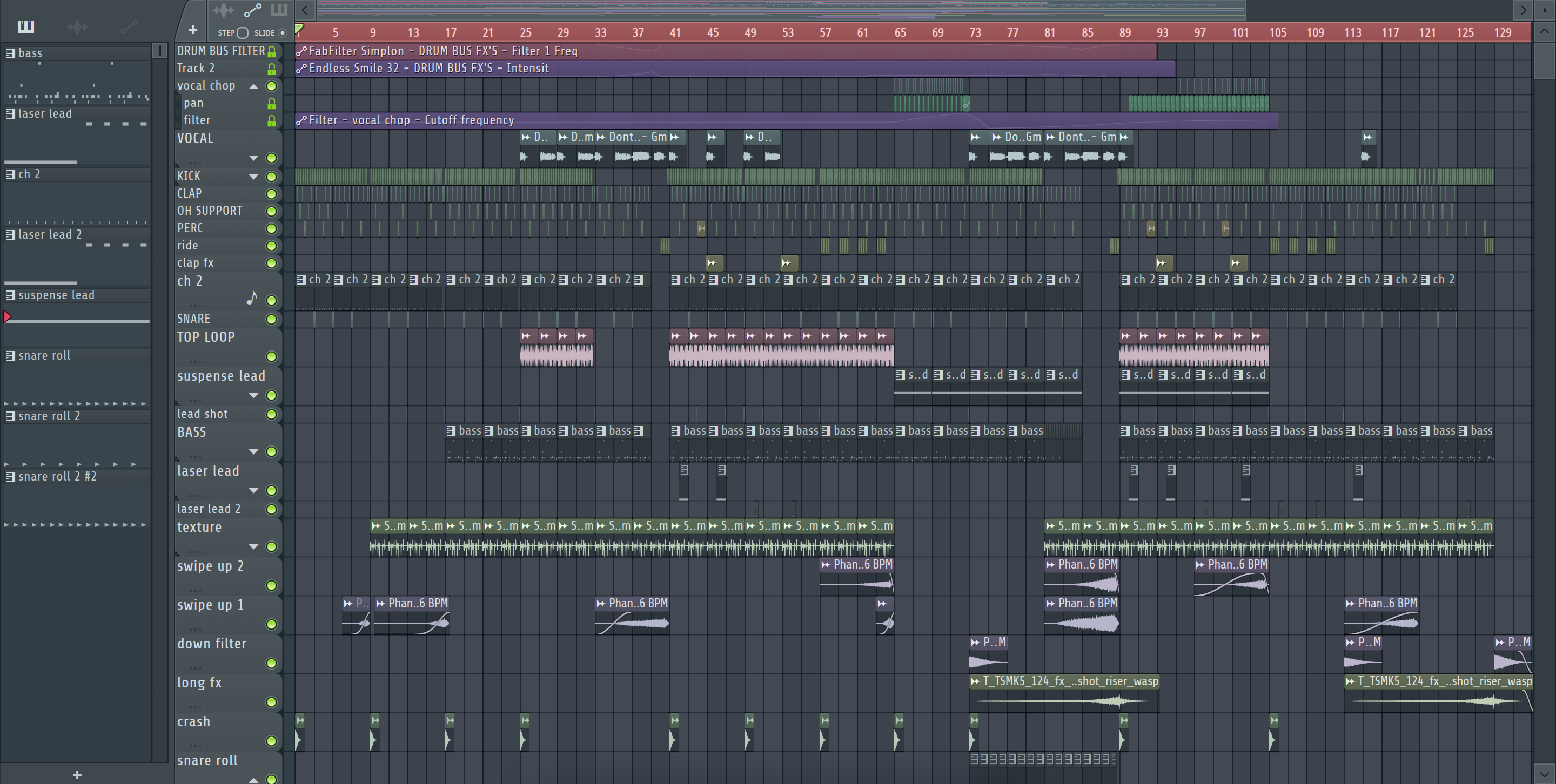This screenshot has width=1556, height=784.
Task: Select pattern clip focus piano icon in playlist header
Action: point(279,10)
